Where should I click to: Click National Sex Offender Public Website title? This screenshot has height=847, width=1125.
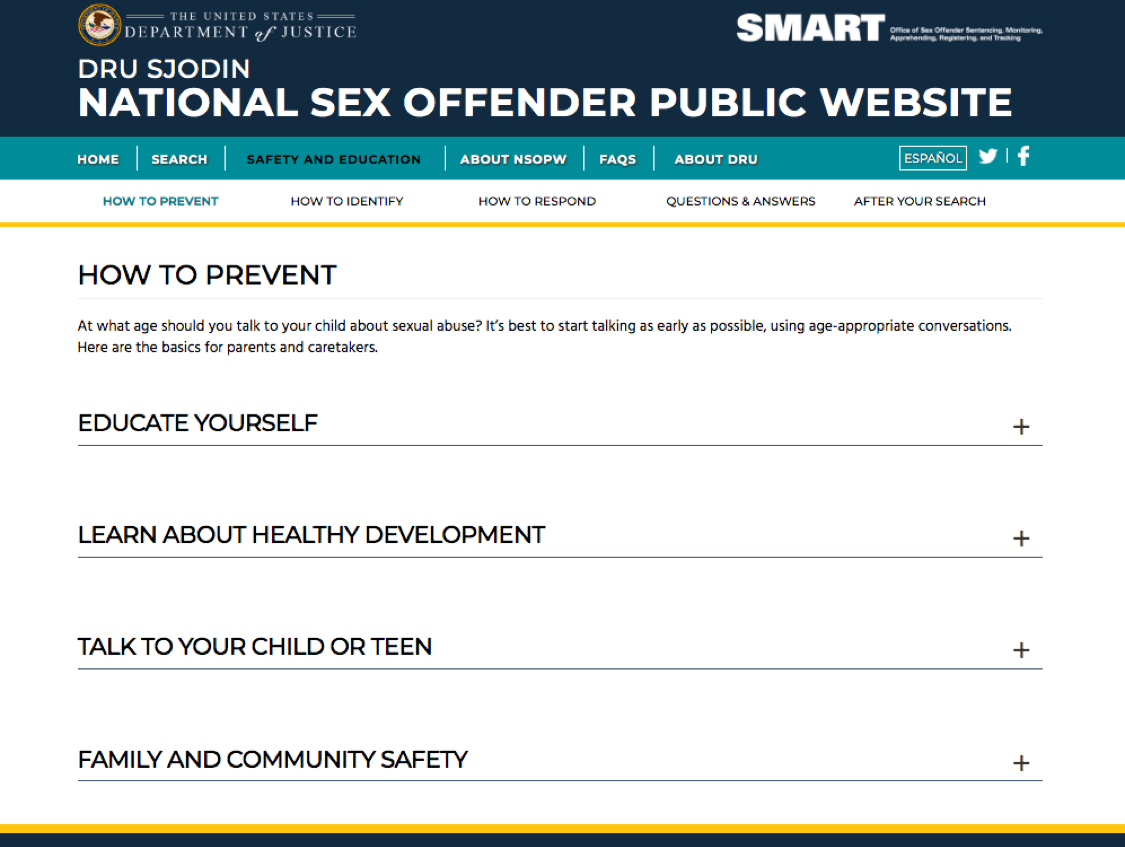pyautogui.click(x=545, y=103)
